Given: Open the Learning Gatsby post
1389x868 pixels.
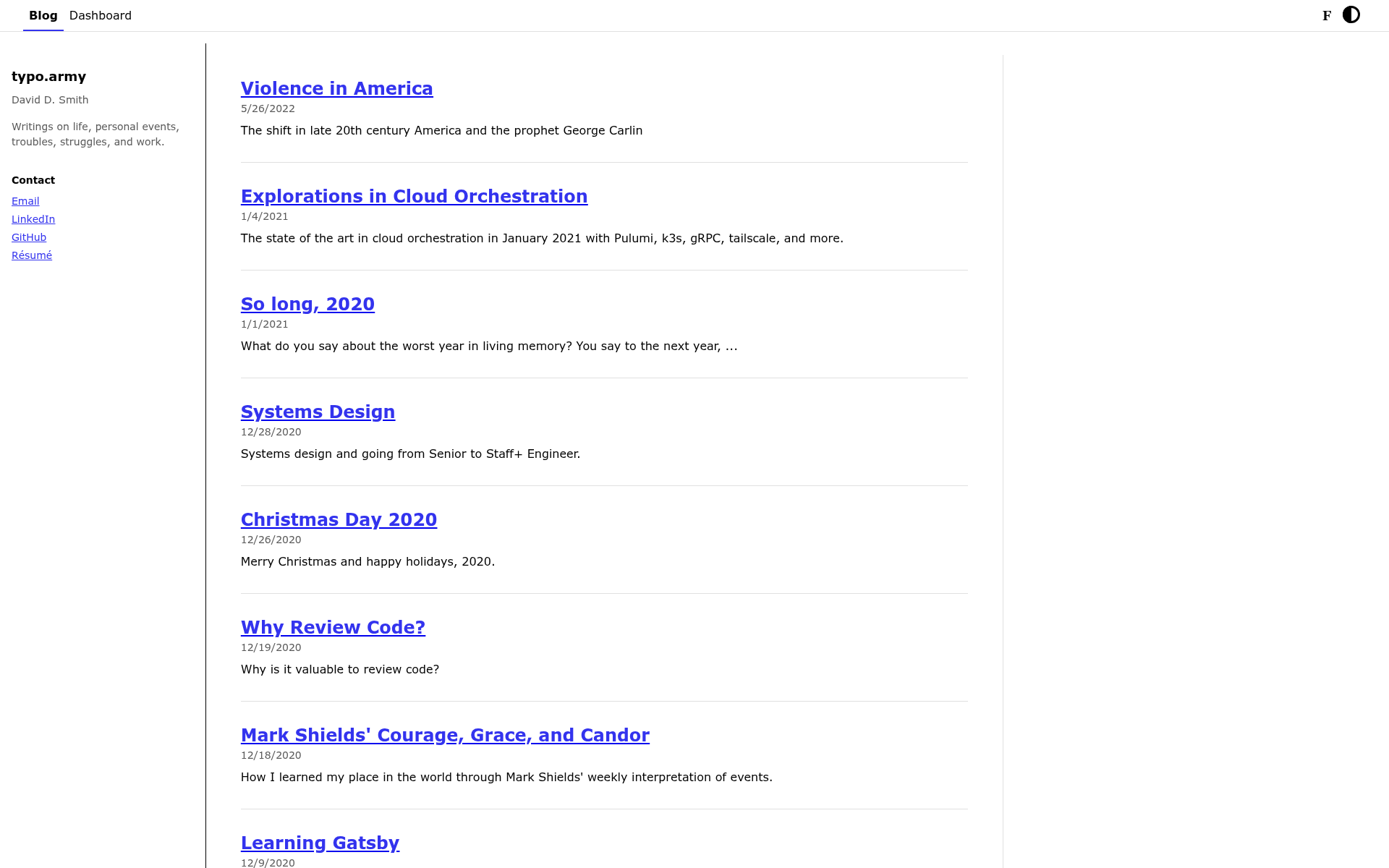Looking at the screenshot, I should pyautogui.click(x=320, y=843).
